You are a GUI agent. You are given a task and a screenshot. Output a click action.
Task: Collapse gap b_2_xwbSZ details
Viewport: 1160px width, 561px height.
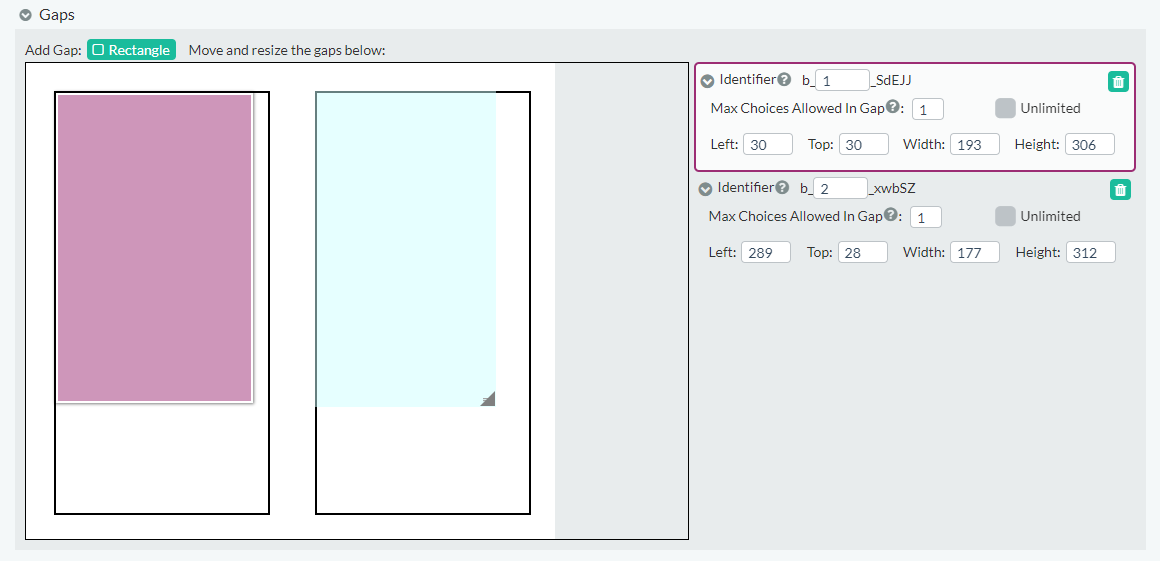[x=706, y=189]
